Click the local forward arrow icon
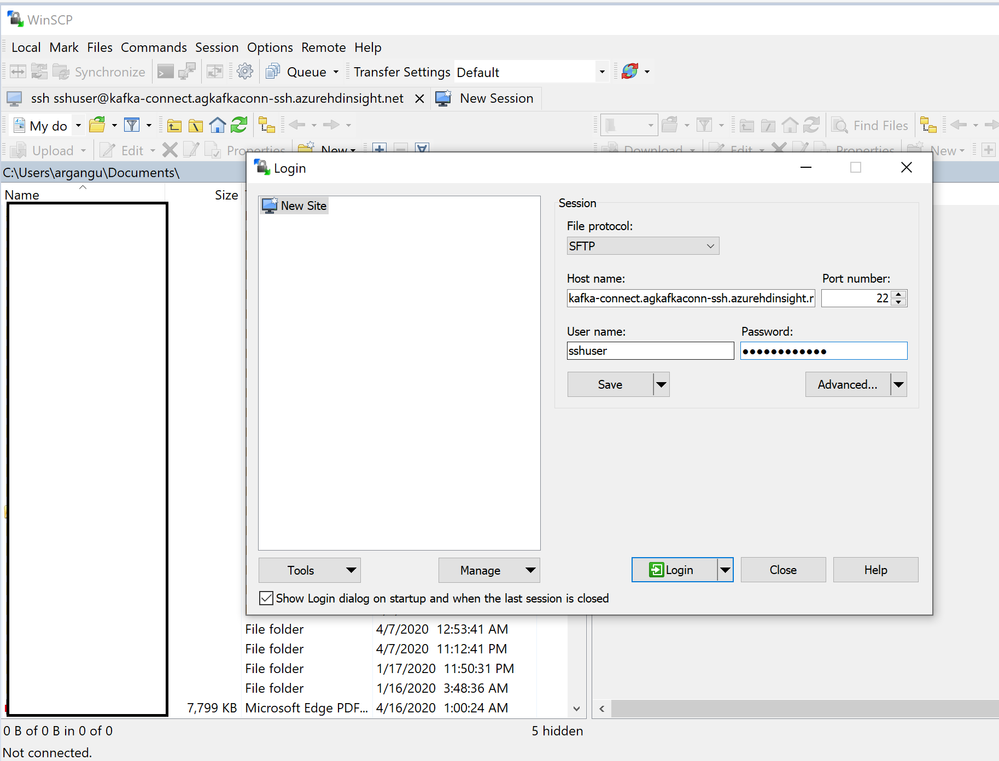Image resolution: width=999 pixels, height=761 pixels. click(331, 125)
